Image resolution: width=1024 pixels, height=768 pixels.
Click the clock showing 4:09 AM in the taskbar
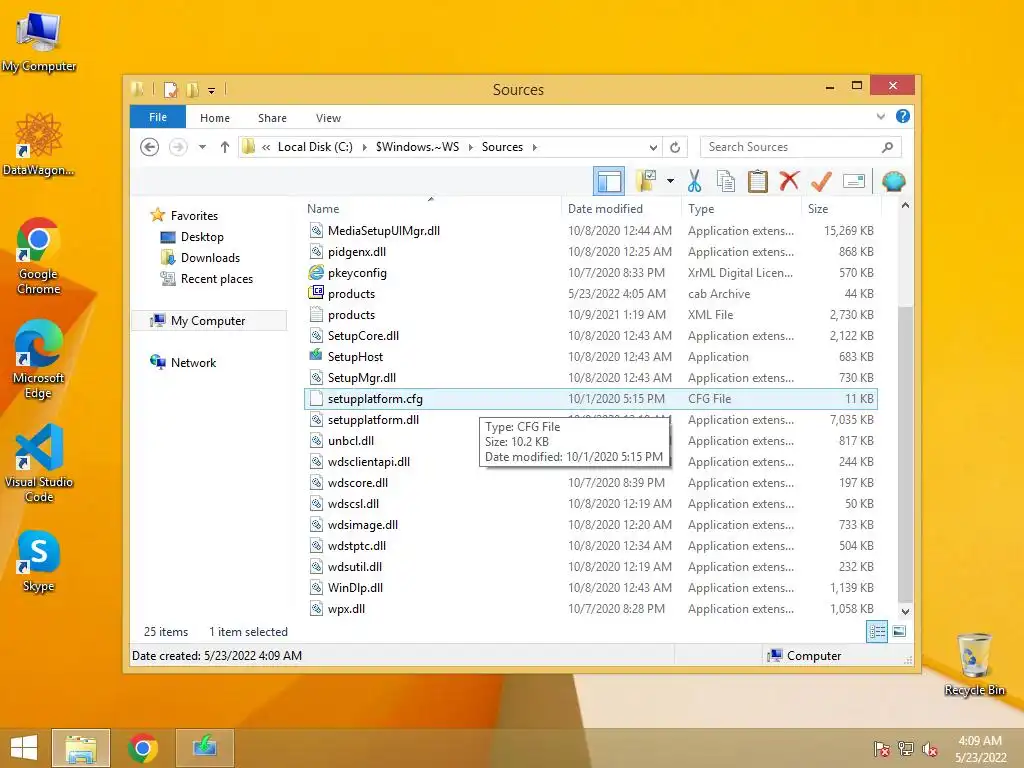[x=980, y=741]
